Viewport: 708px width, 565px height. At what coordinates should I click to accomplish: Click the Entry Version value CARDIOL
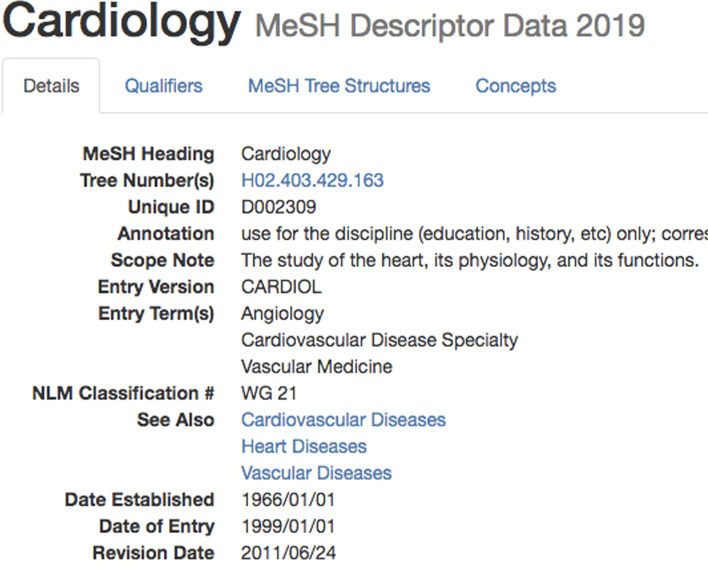pyautogui.click(x=282, y=287)
